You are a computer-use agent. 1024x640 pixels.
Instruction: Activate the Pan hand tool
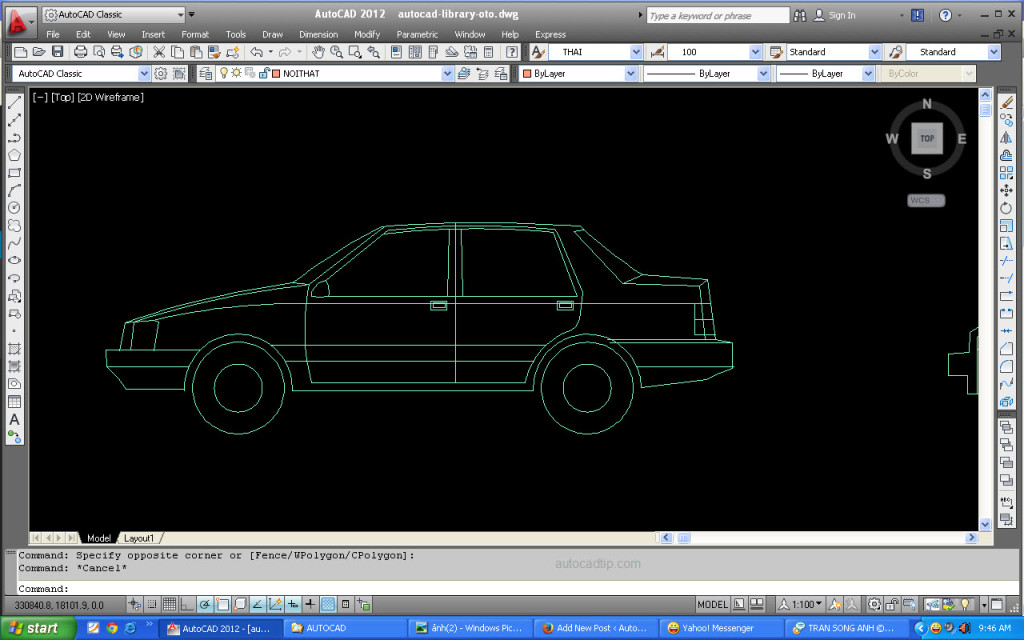tap(318, 52)
